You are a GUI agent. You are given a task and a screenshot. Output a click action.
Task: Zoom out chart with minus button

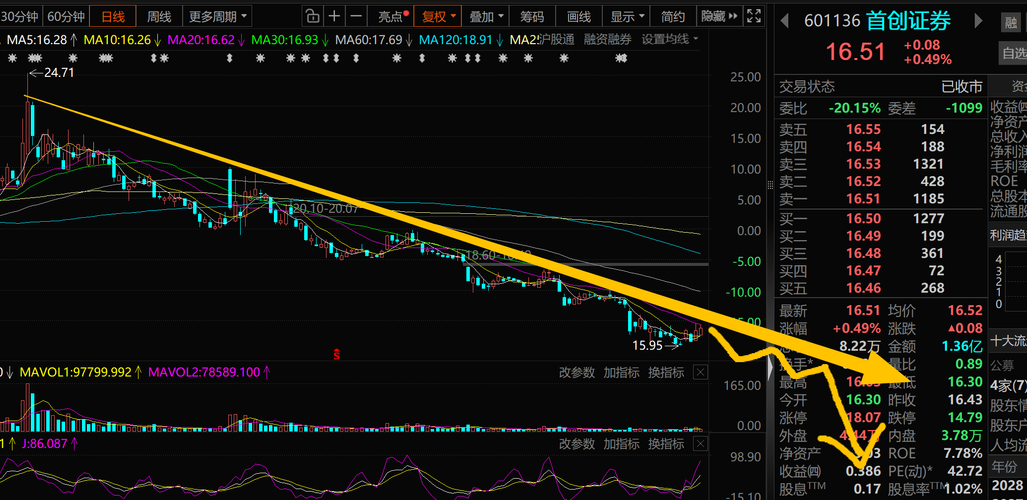click(x=356, y=16)
